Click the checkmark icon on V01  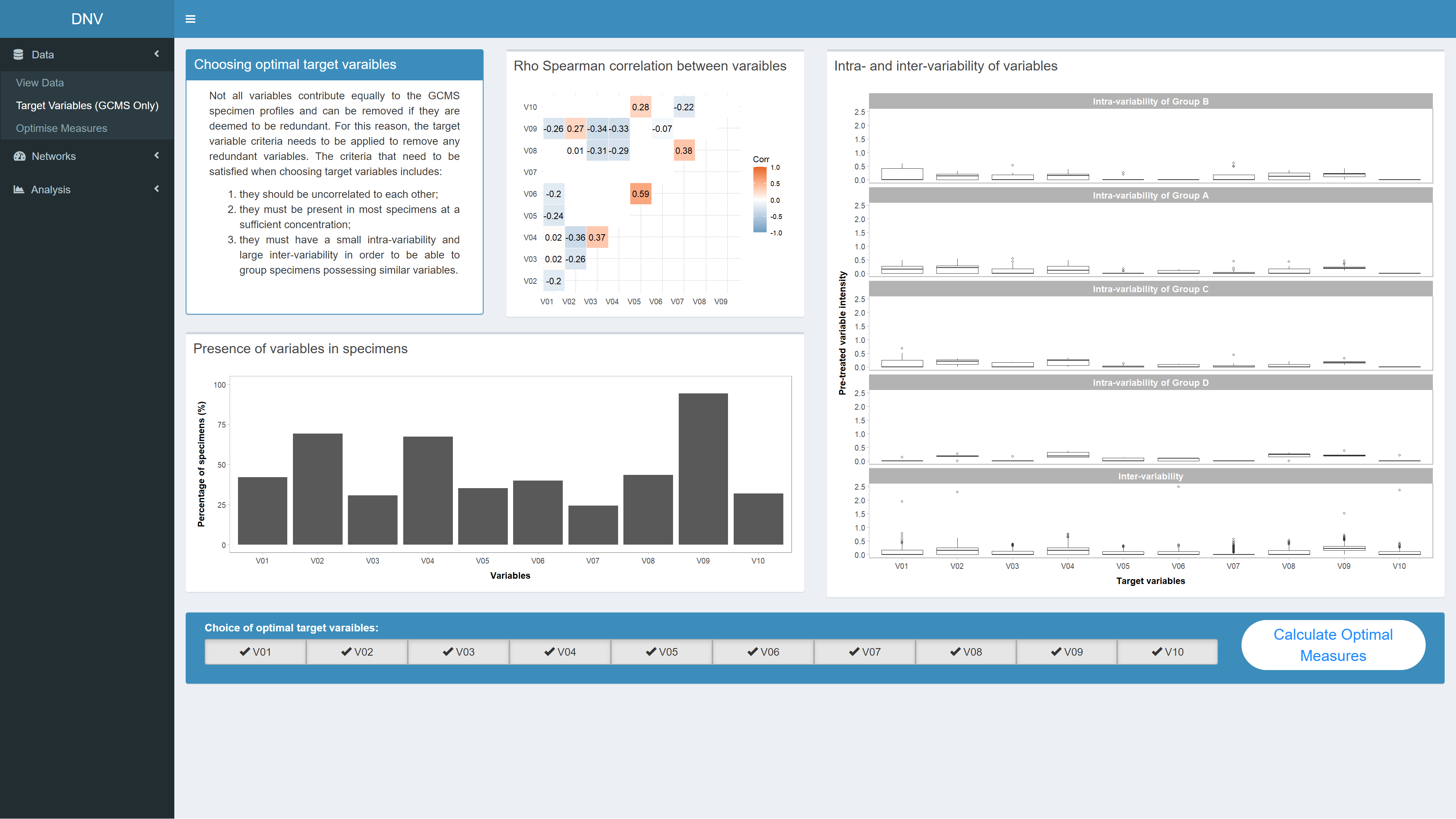tap(245, 652)
